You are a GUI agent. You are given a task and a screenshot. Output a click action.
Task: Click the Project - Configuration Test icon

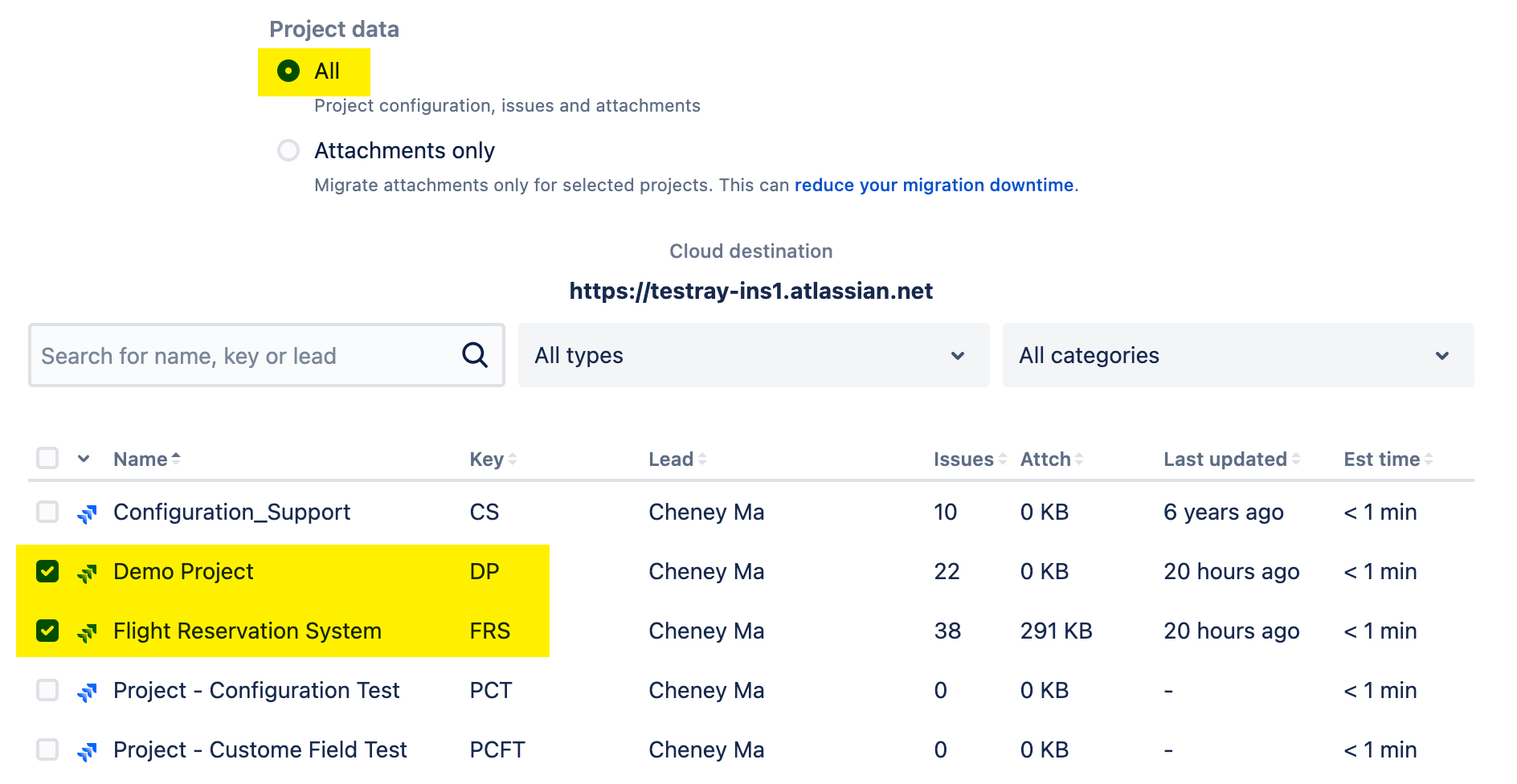tap(87, 691)
